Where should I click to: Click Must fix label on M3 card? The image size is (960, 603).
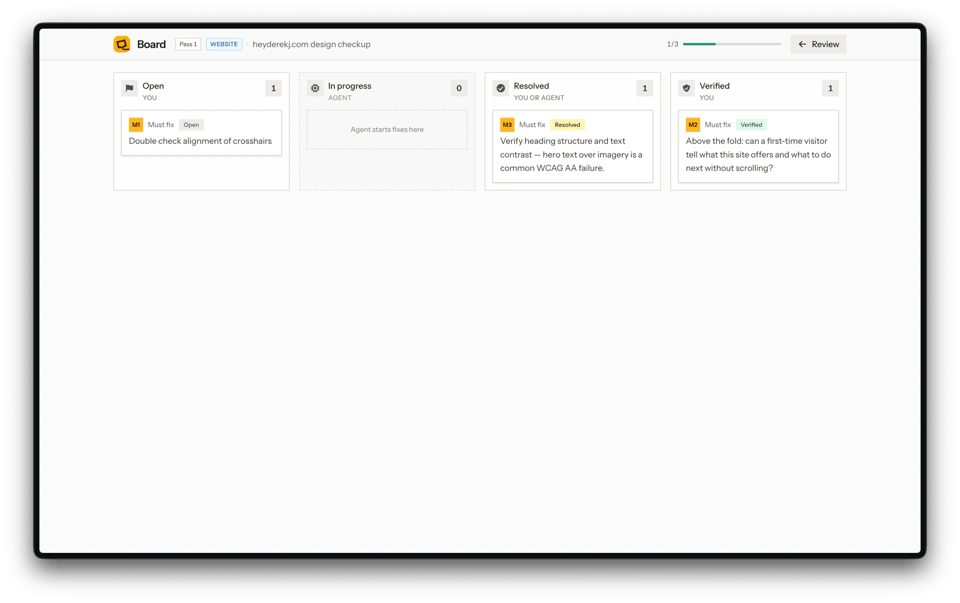(532, 125)
